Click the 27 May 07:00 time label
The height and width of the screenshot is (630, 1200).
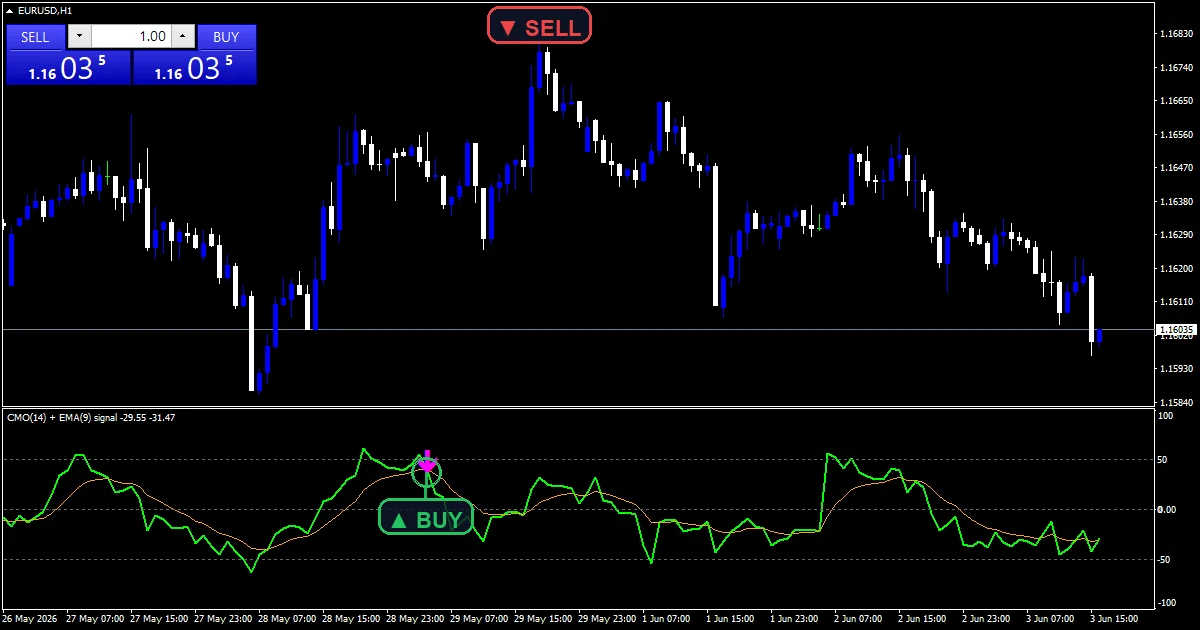coord(94,619)
